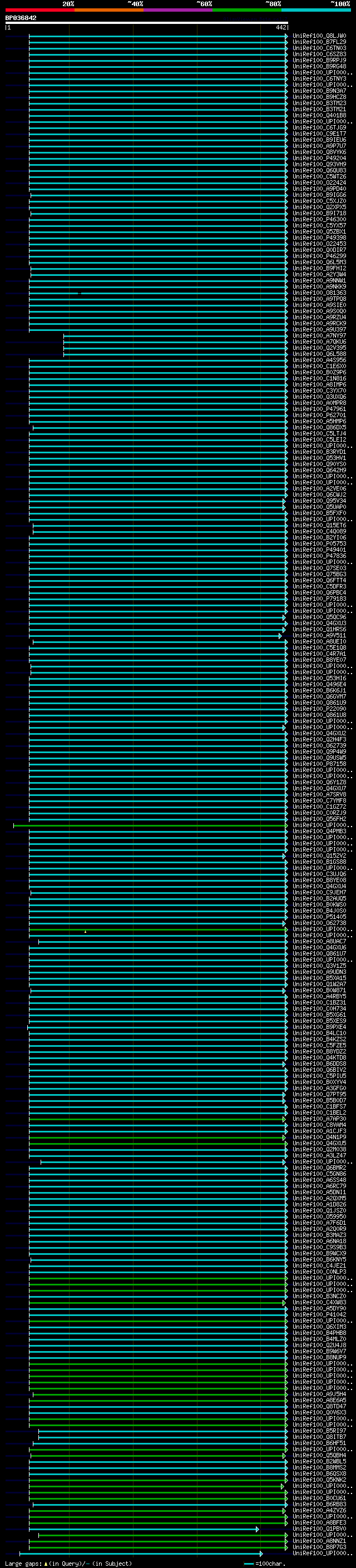Click hit UniRef100_B9HCZ8
Image resolution: width=356 pixels, height=1568 pixels.
point(319,97)
